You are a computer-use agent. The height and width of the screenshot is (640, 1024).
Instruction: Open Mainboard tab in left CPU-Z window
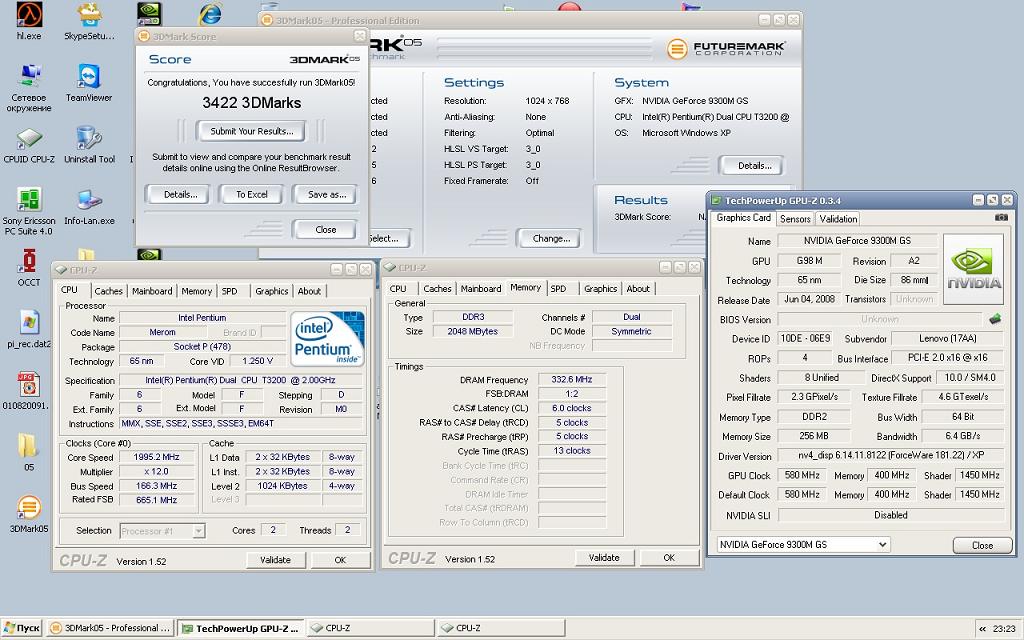point(152,291)
